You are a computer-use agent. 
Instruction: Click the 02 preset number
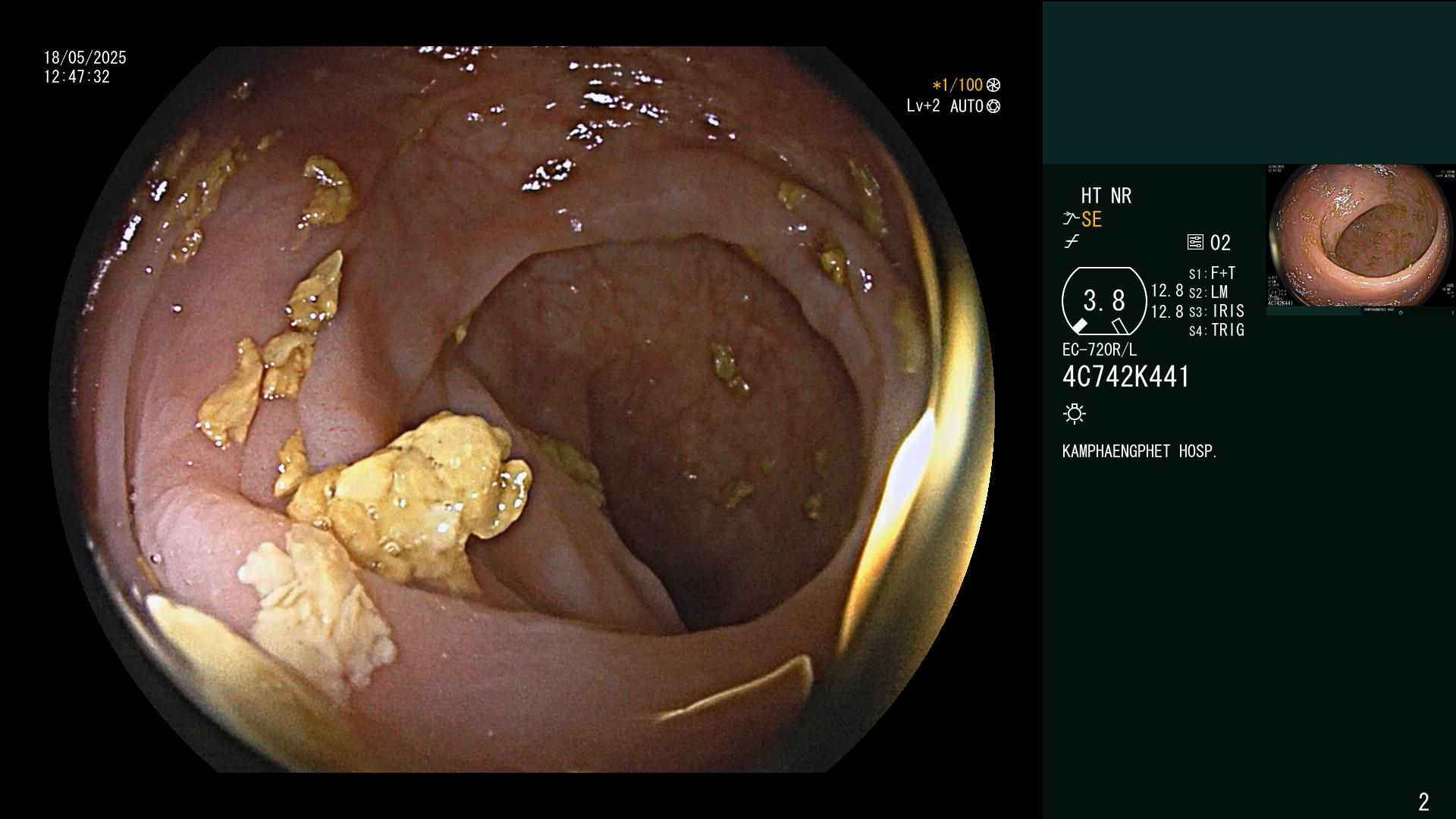[1220, 243]
